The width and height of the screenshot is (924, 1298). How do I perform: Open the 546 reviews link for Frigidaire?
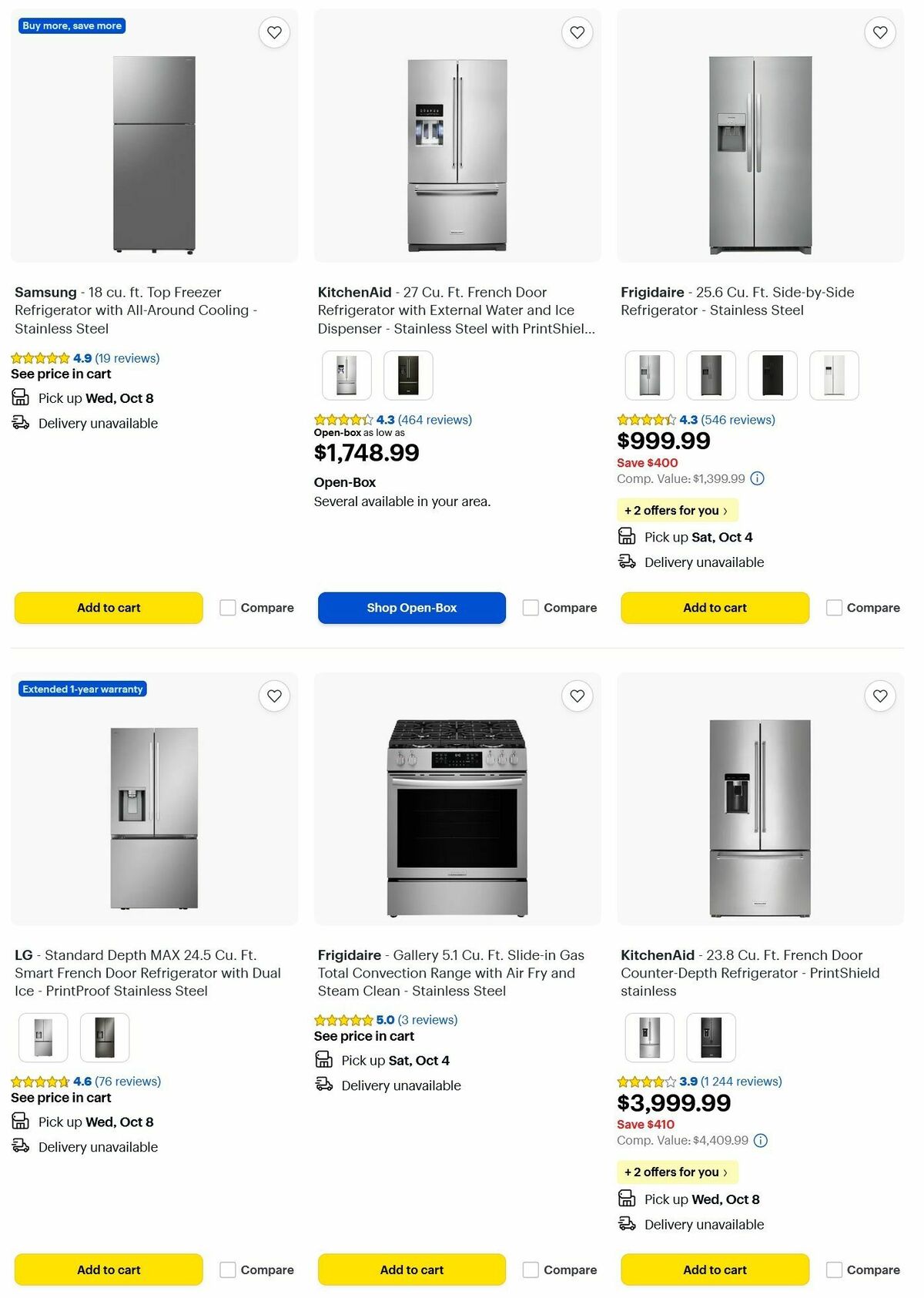click(x=739, y=420)
